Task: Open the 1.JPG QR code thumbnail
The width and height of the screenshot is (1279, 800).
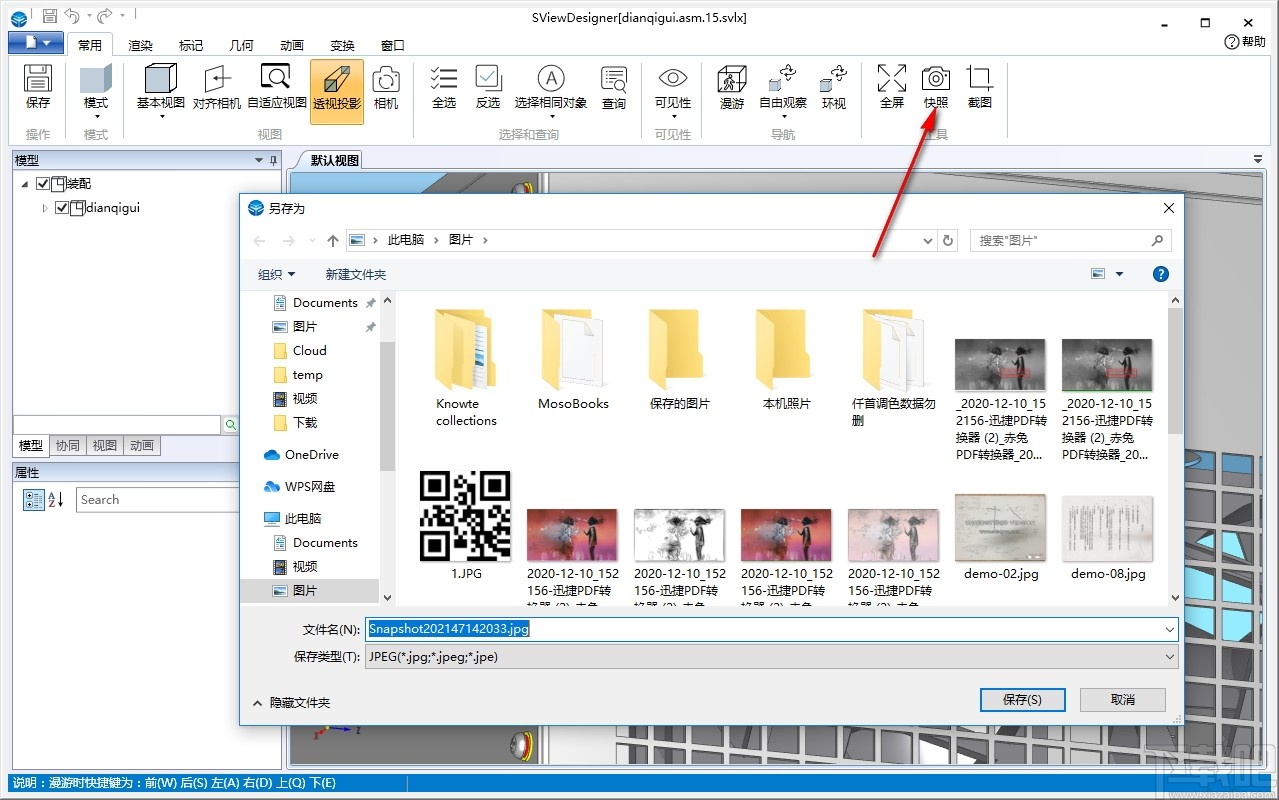Action: click(465, 517)
